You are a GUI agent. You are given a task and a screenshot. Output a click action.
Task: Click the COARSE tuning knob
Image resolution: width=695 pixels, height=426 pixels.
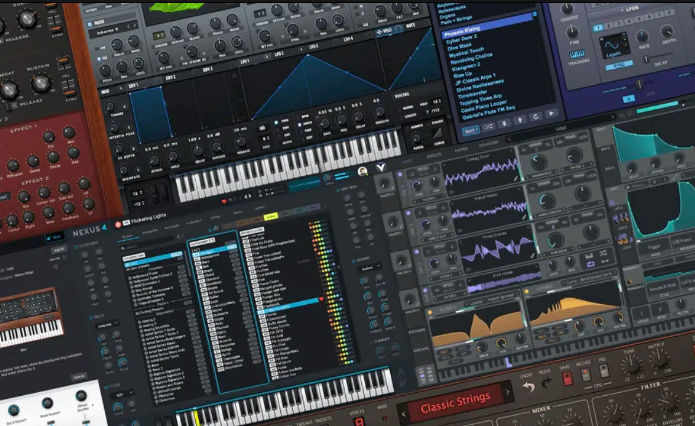[x=569, y=8]
